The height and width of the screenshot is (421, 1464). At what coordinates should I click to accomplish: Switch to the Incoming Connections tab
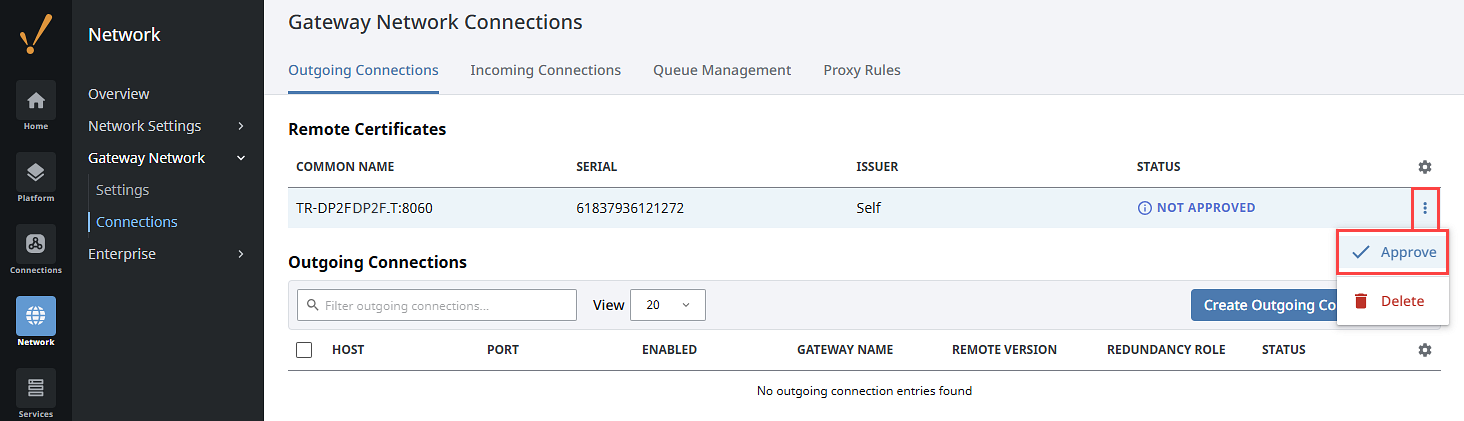click(x=546, y=70)
